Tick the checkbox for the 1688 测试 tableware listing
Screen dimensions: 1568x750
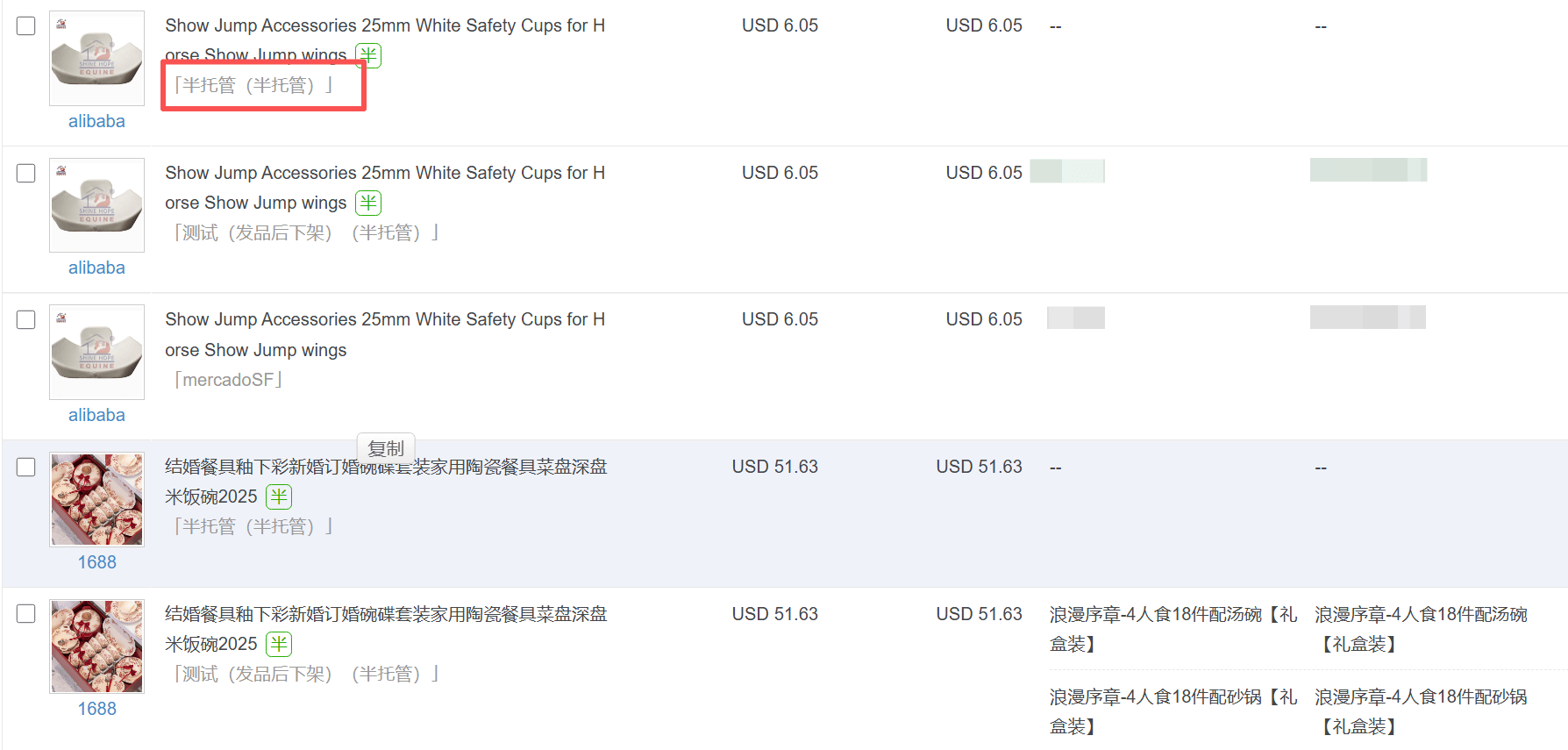pyautogui.click(x=26, y=613)
